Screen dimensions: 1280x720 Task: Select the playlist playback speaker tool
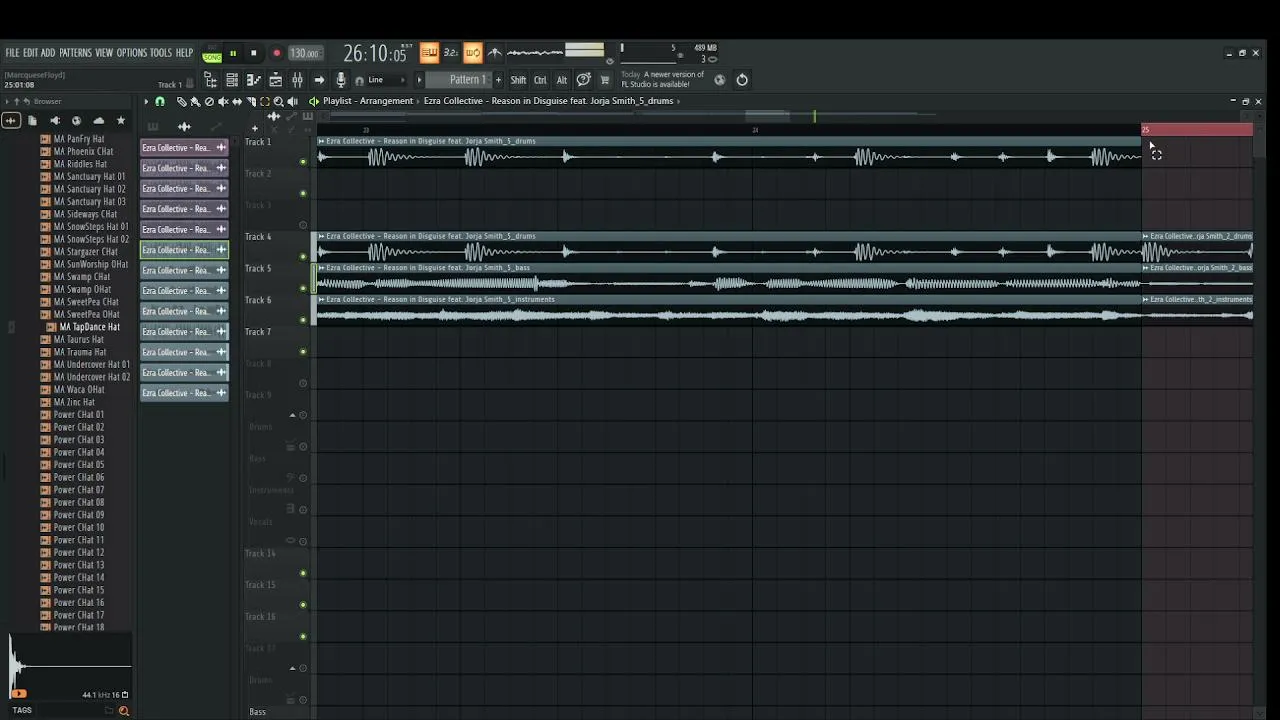tap(293, 102)
